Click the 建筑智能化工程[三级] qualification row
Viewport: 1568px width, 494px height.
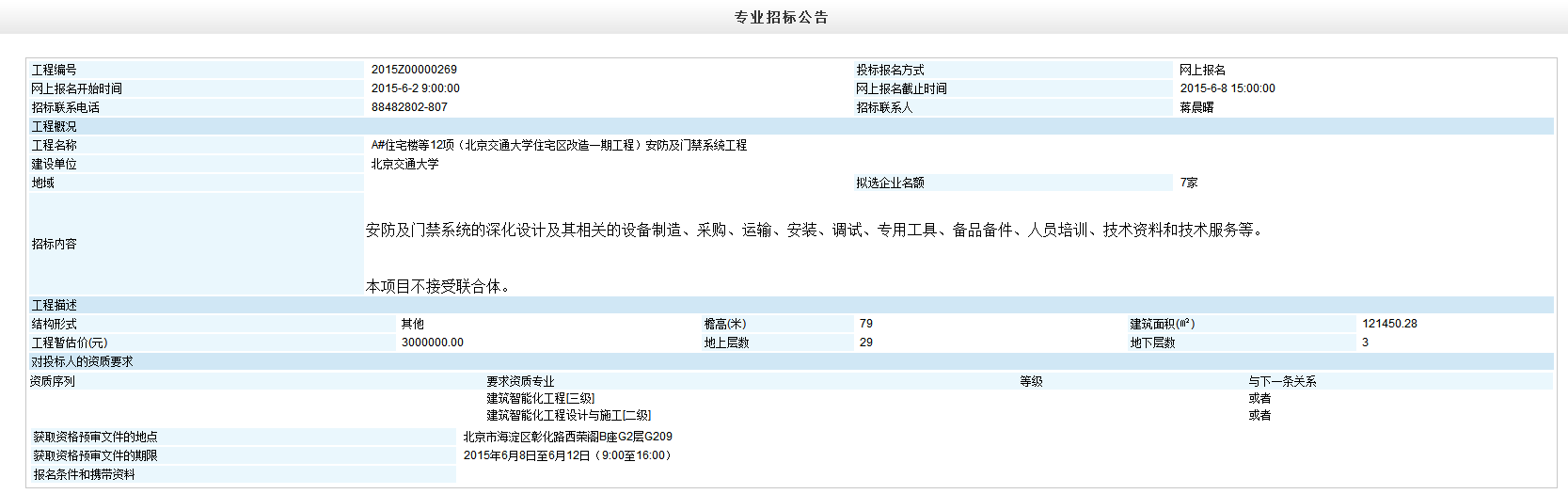(x=540, y=398)
